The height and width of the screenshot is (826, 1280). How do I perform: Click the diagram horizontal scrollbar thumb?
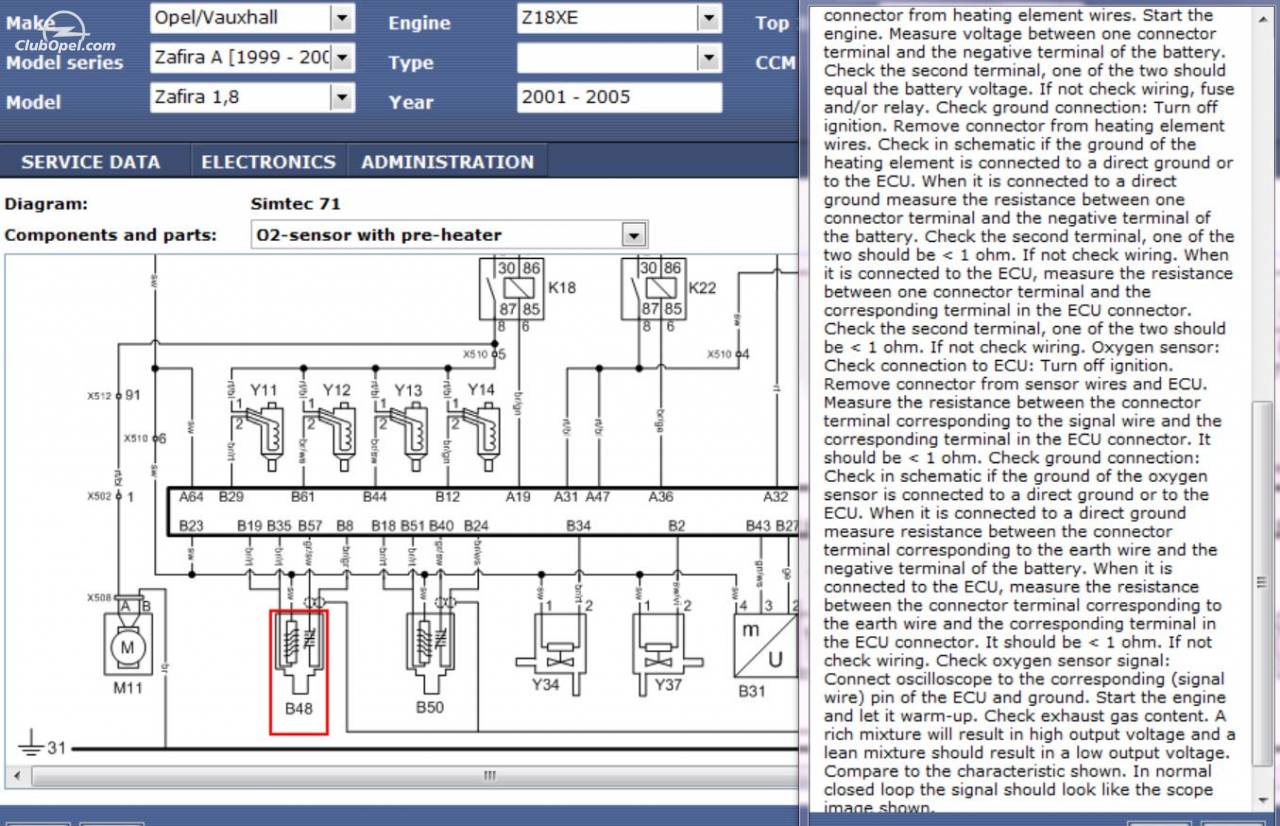tap(489, 775)
